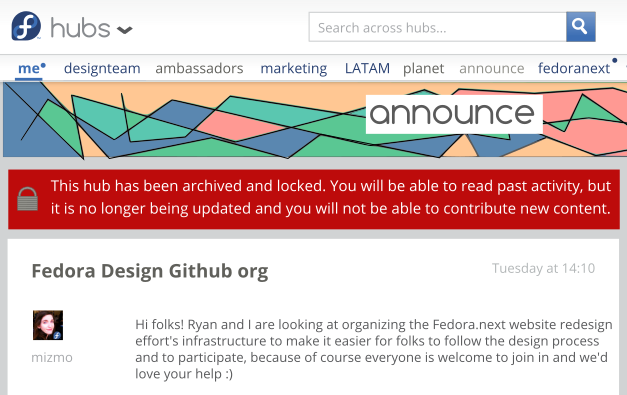Screen dimensions: 627x395
Task: Expand the hubs dropdown chevron
Action: pyautogui.click(x=124, y=30)
